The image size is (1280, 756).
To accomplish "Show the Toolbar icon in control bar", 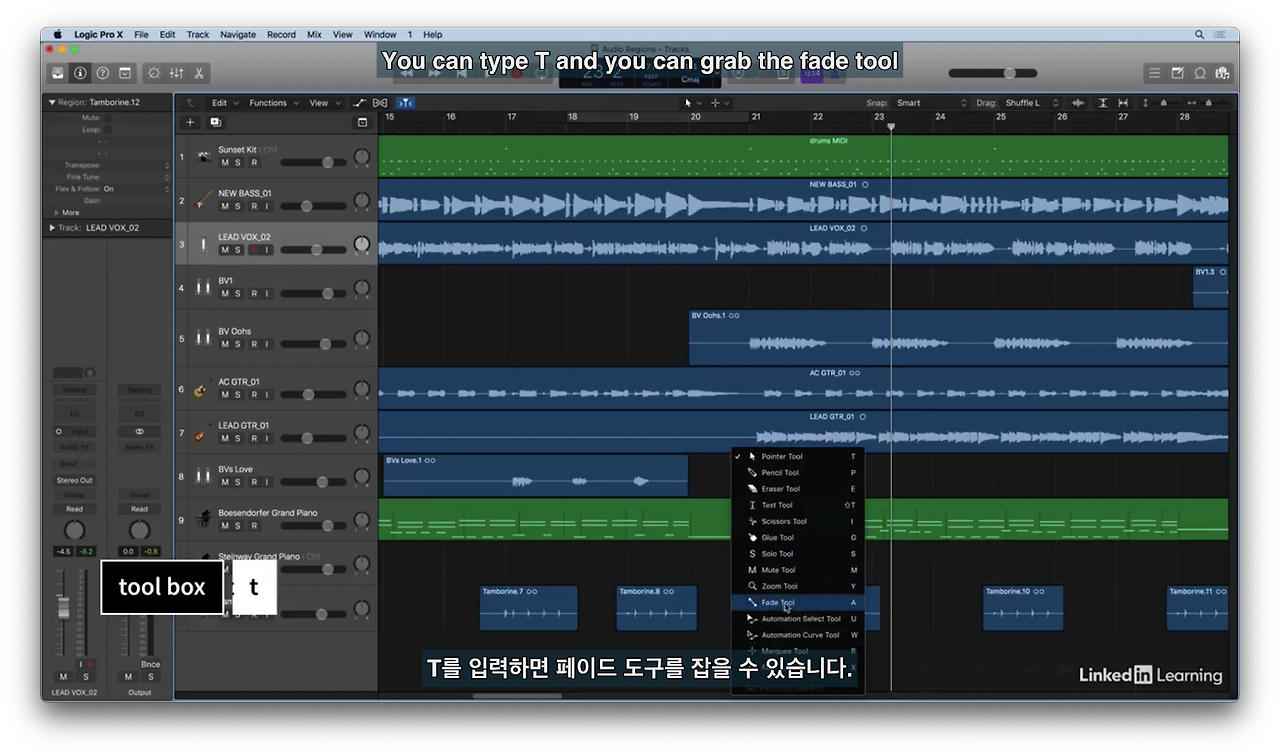I will click(x=125, y=73).
